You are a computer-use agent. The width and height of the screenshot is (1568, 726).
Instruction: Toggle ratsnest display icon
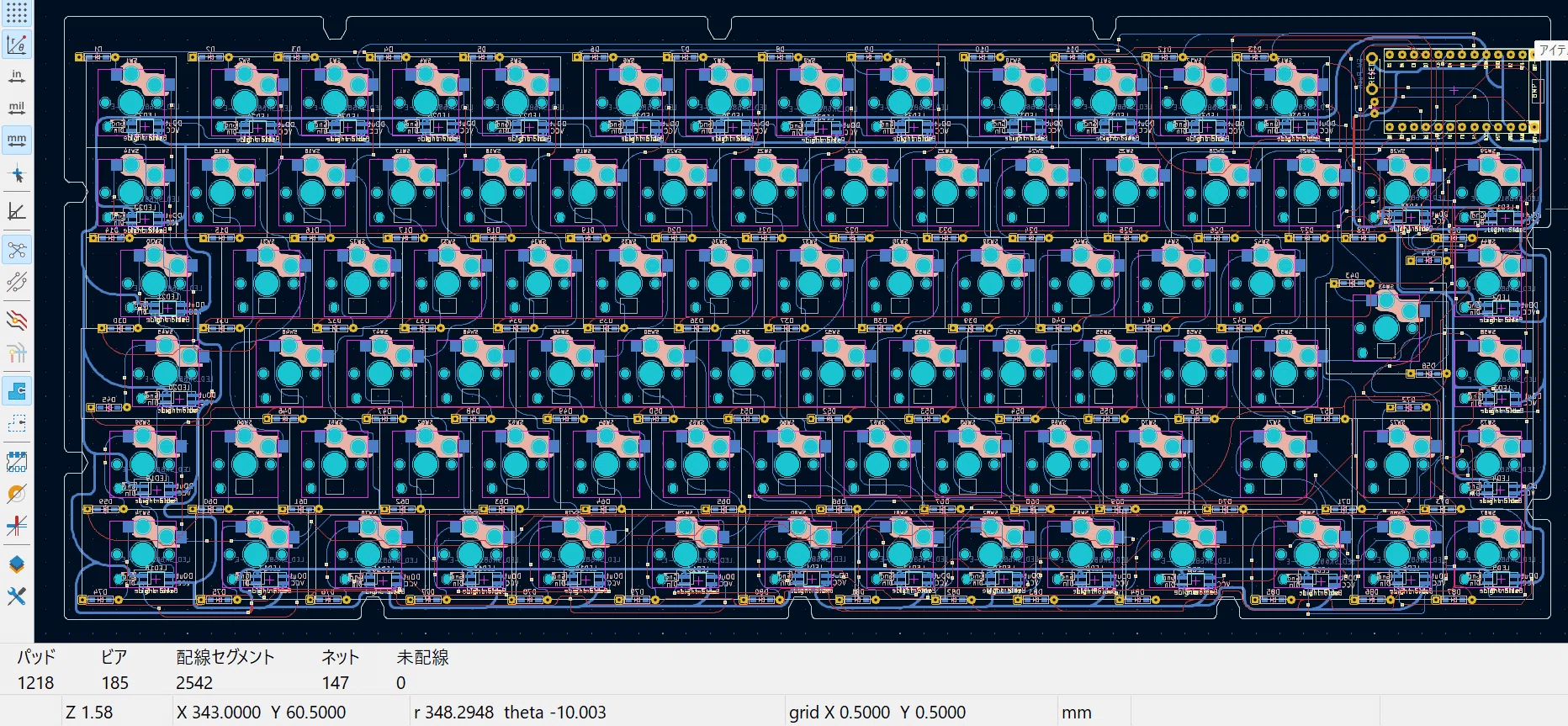16,250
